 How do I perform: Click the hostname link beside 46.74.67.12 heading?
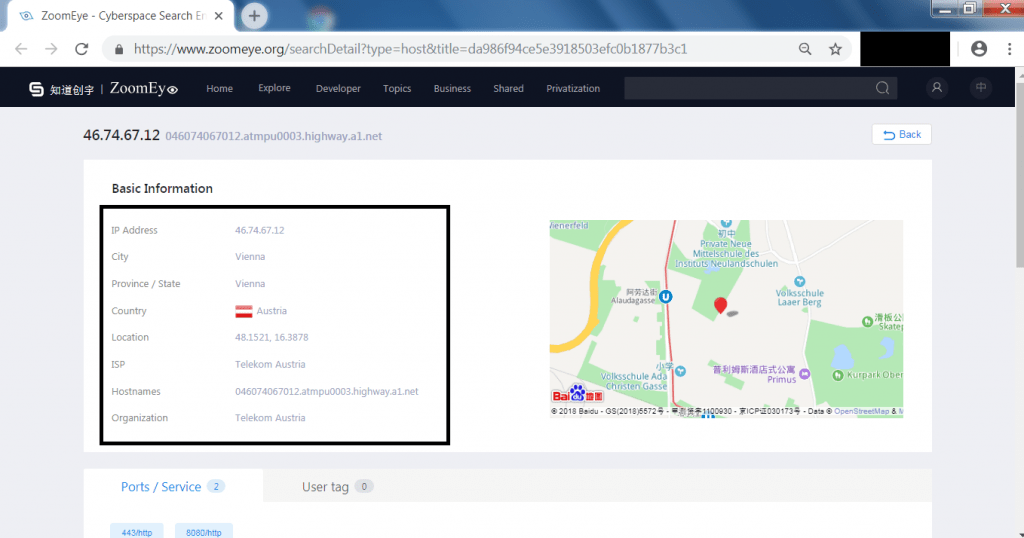point(274,136)
